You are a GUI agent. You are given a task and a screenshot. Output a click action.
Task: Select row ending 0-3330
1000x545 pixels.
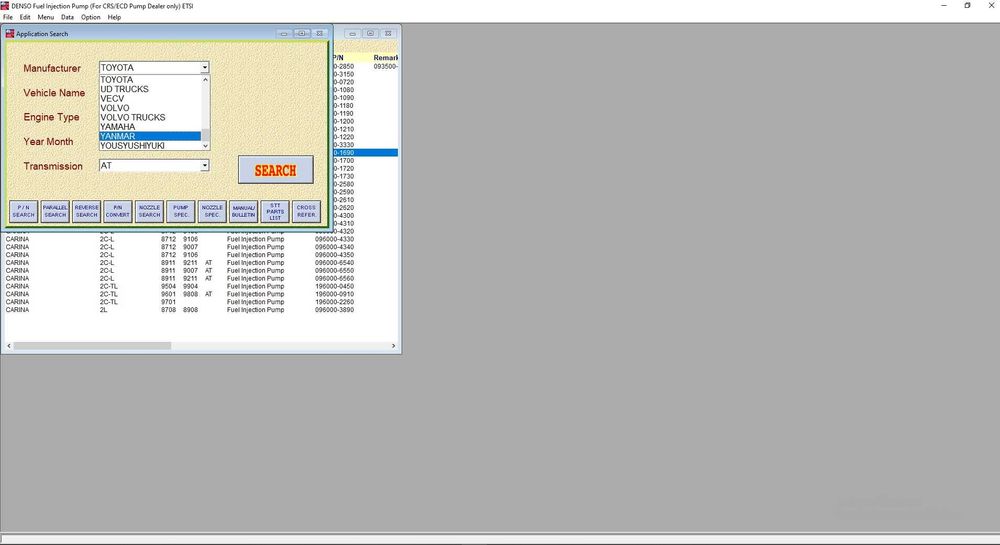(x=365, y=145)
